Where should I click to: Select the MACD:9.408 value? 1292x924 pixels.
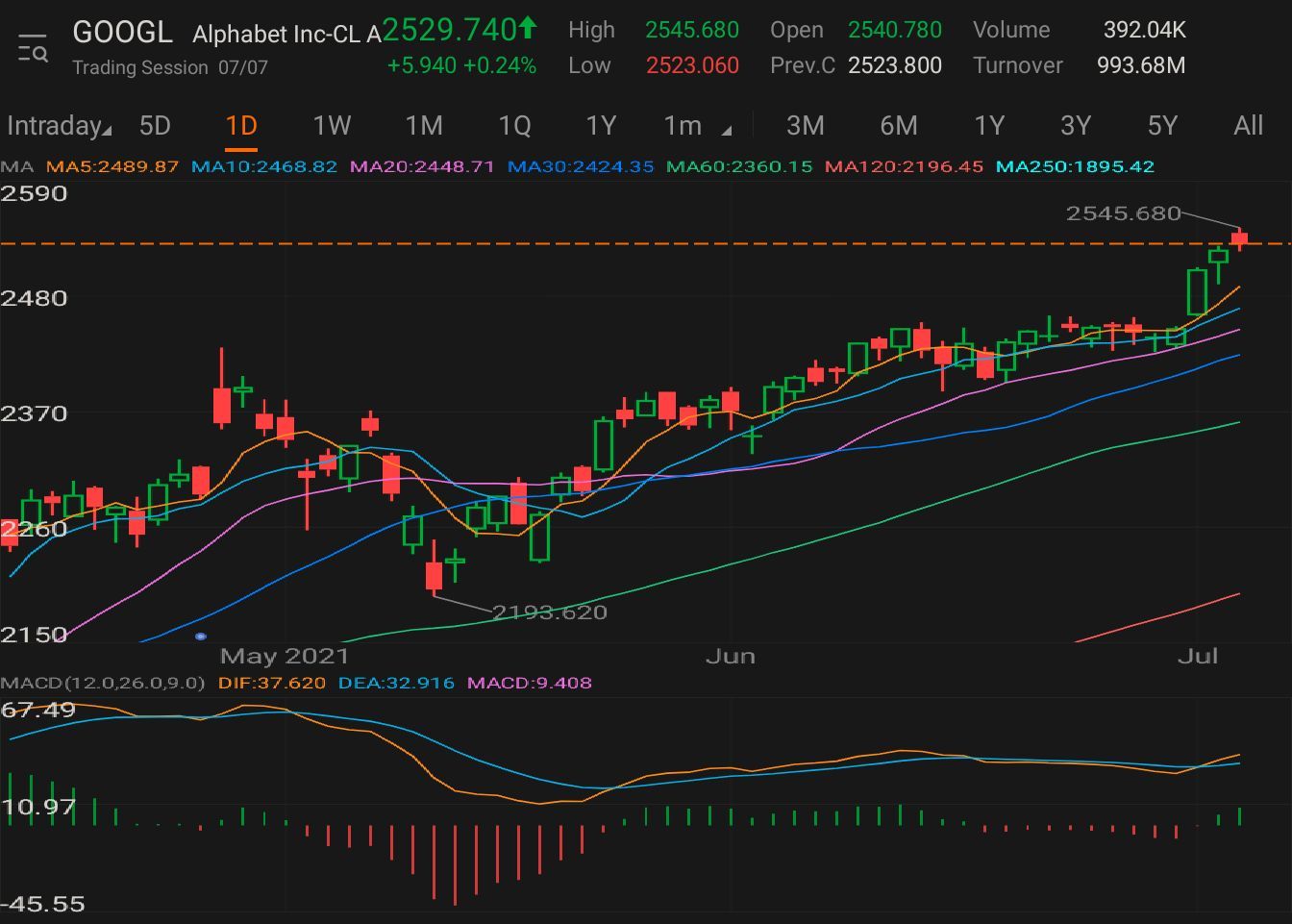tap(530, 683)
